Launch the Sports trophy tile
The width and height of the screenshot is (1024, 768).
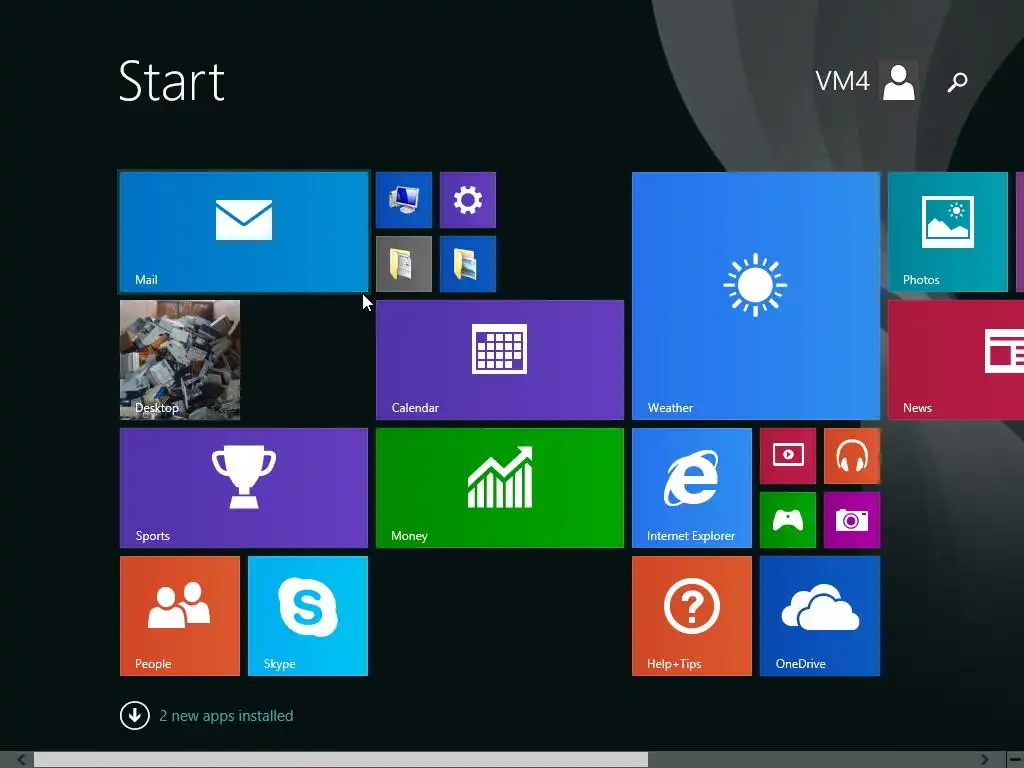tap(244, 488)
